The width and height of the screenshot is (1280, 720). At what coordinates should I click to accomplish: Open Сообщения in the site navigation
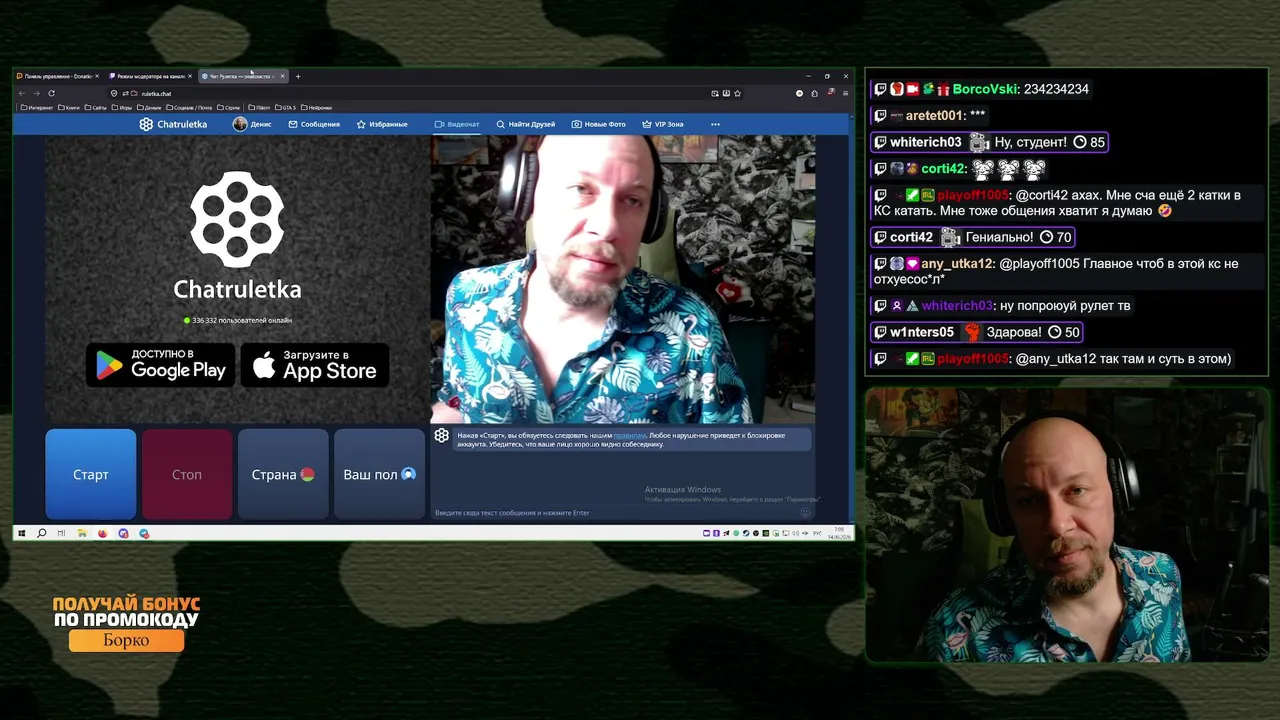click(x=314, y=124)
